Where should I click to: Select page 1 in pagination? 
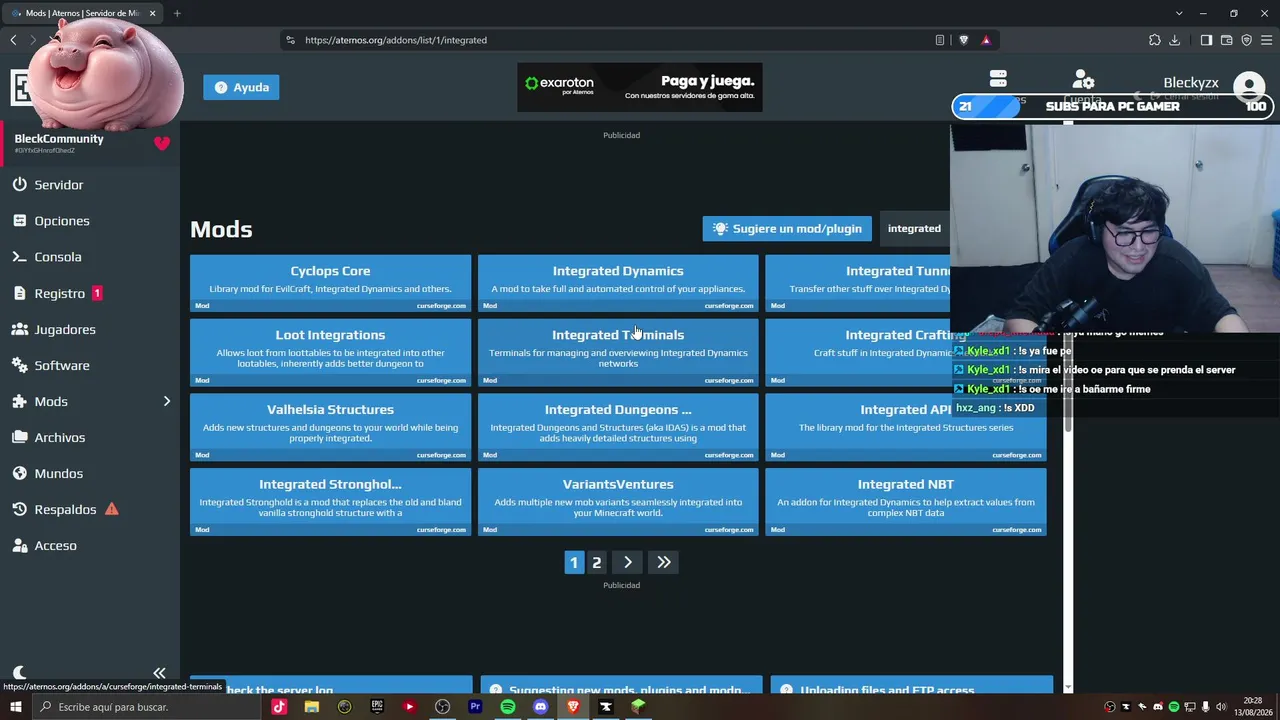point(574,562)
